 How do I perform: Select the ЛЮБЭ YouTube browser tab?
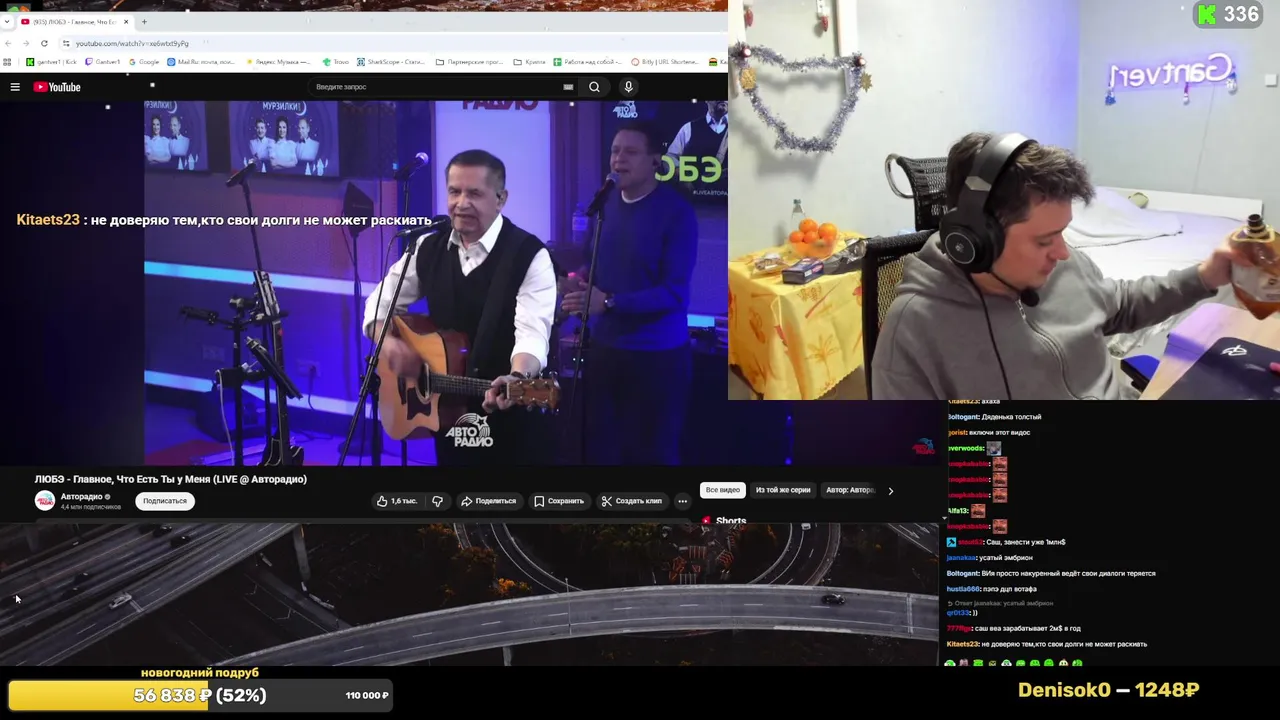(x=75, y=21)
